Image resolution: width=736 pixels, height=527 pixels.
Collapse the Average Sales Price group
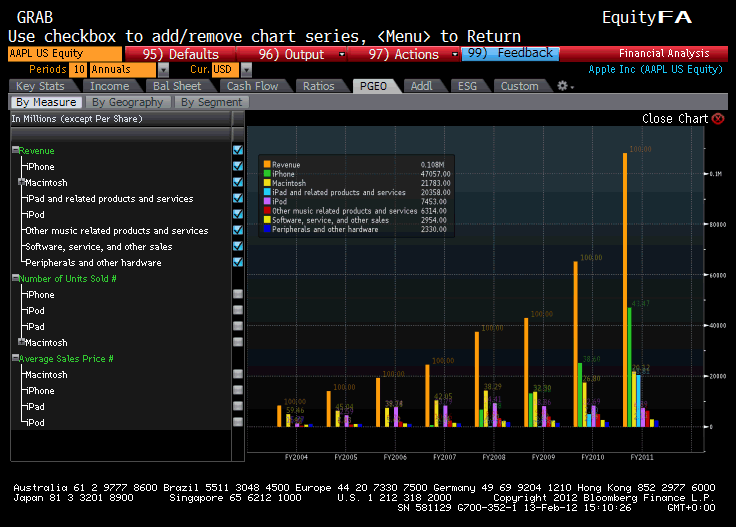pyautogui.click(x=16, y=358)
